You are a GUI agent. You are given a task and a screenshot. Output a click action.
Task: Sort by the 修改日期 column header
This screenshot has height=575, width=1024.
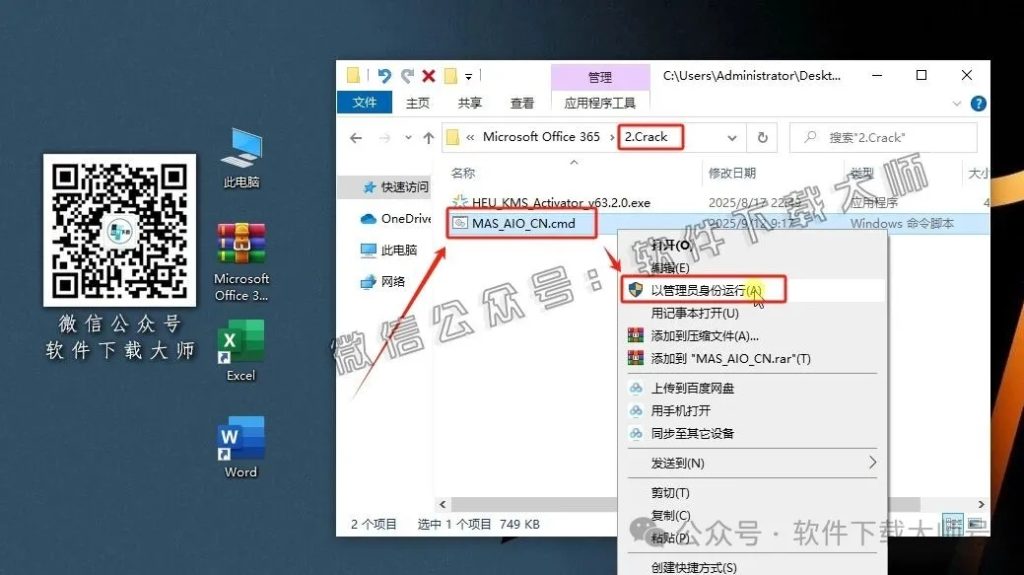pyautogui.click(x=732, y=173)
